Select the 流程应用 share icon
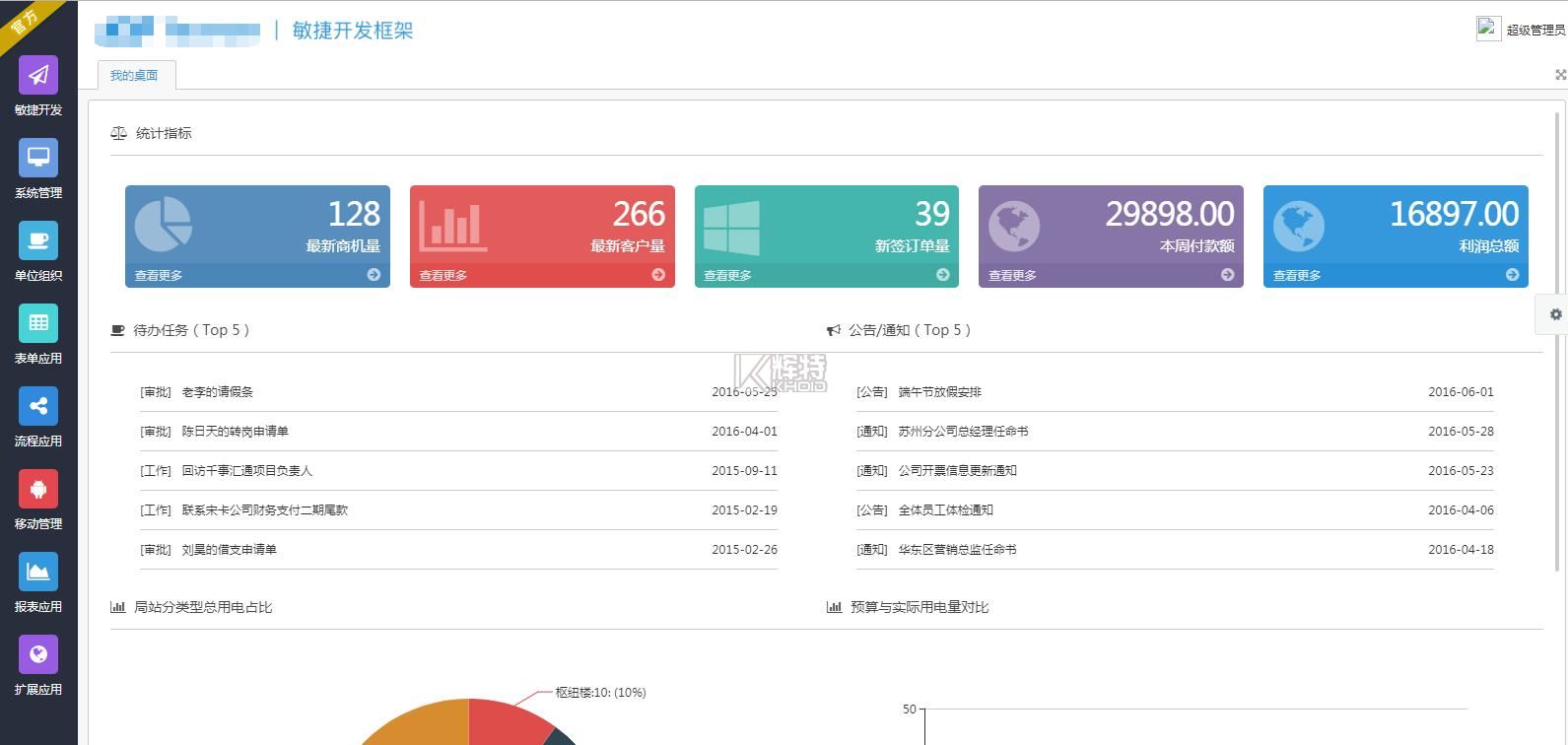Screen dimensions: 1568x745 pos(38,407)
